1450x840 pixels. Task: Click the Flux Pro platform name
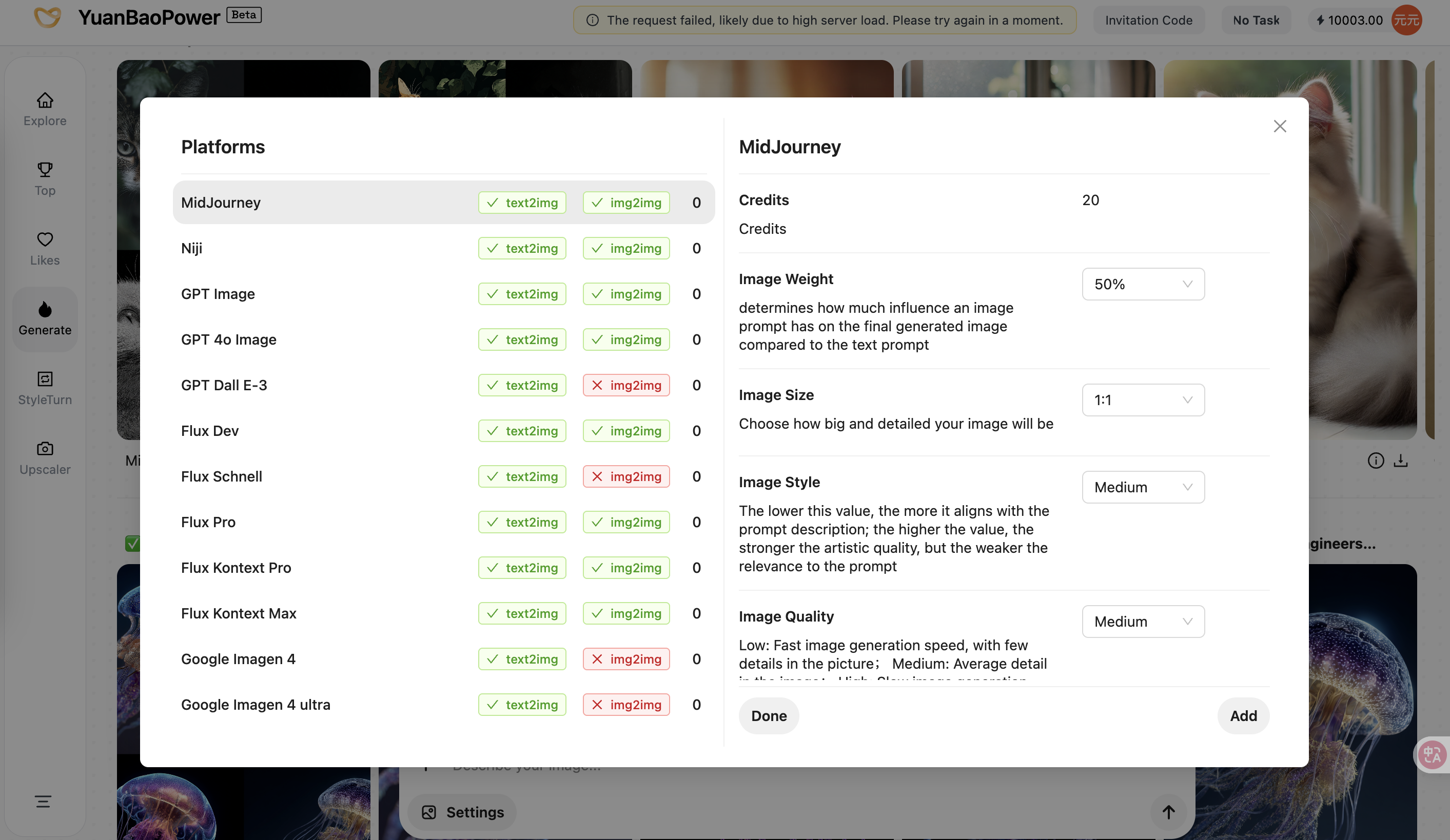[x=208, y=522]
